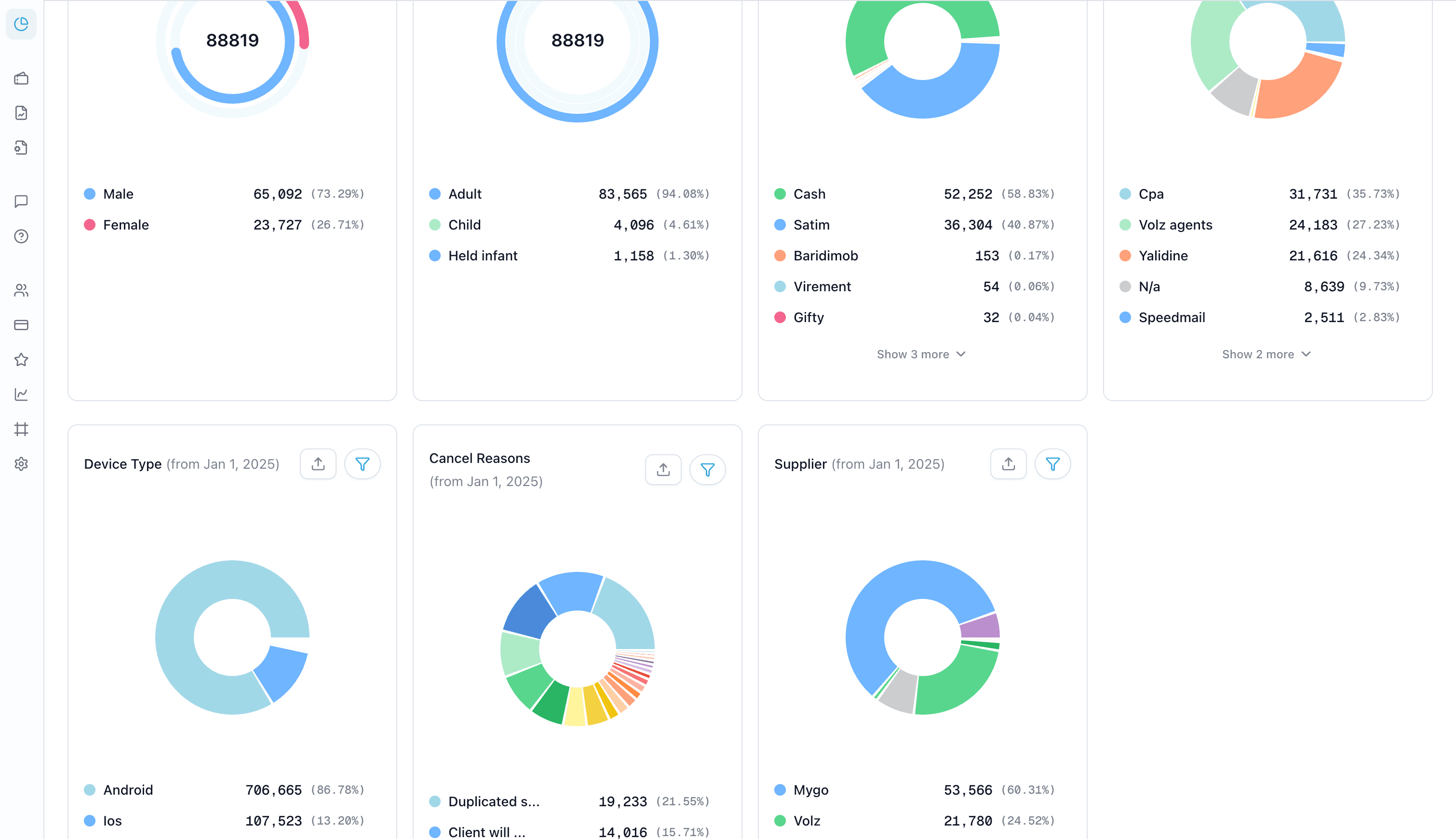Select the Yalidine legend entry
Screen dimensions: 1456x840
1260,256
